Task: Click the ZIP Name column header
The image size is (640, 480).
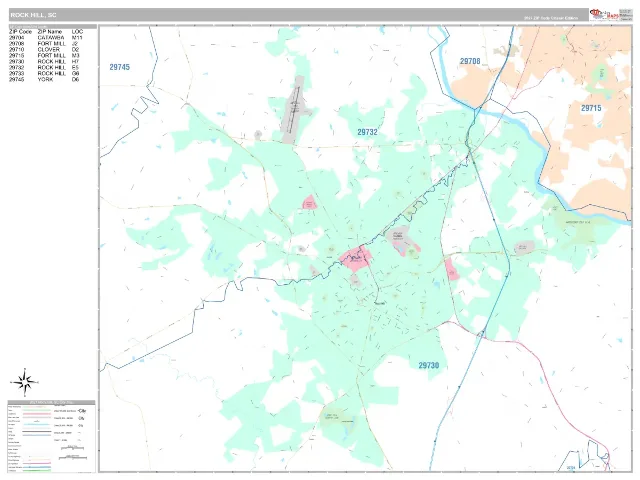Action: point(50,31)
